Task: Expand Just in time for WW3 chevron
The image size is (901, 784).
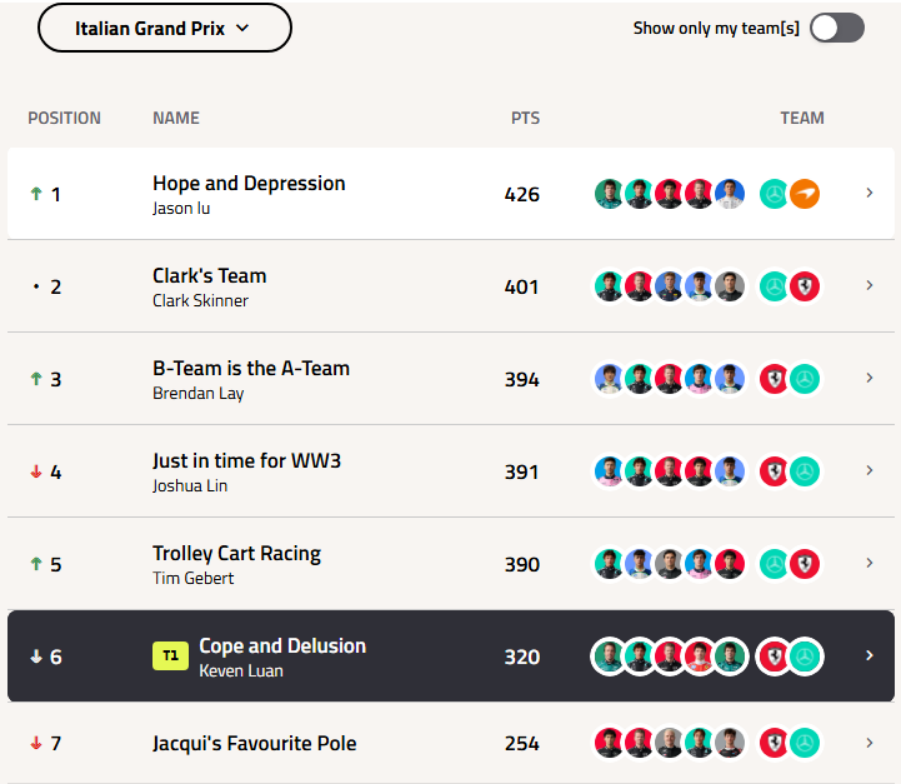Action: click(x=869, y=471)
